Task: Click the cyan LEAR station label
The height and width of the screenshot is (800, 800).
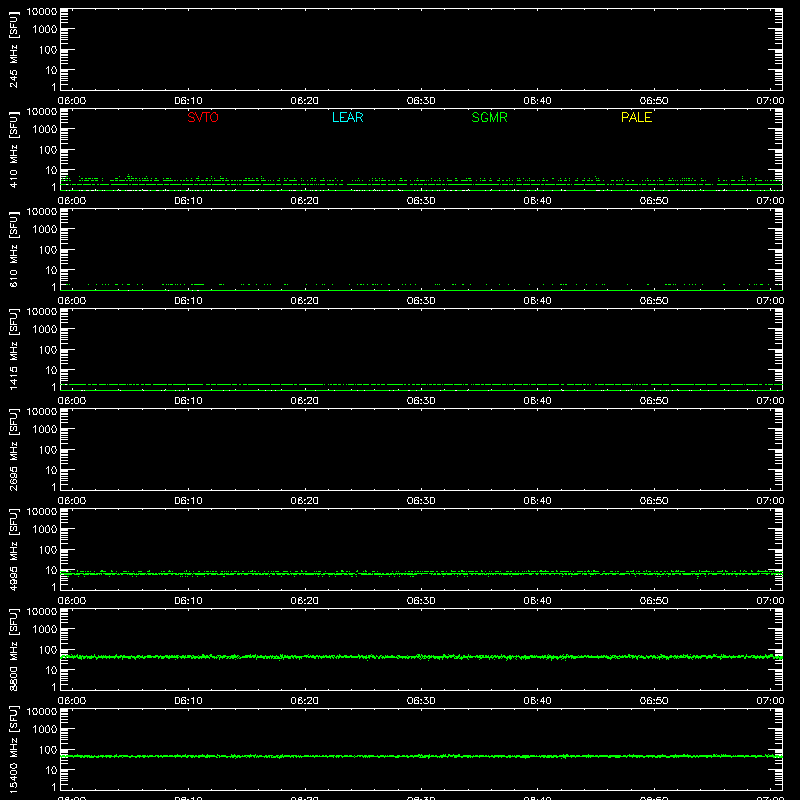Action: [x=347, y=117]
